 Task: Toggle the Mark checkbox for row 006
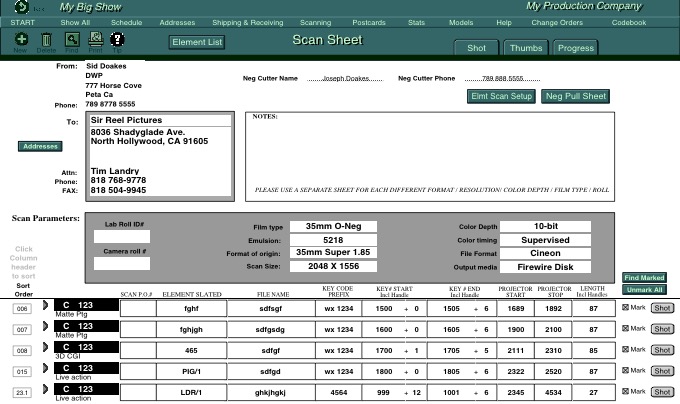(x=626, y=309)
